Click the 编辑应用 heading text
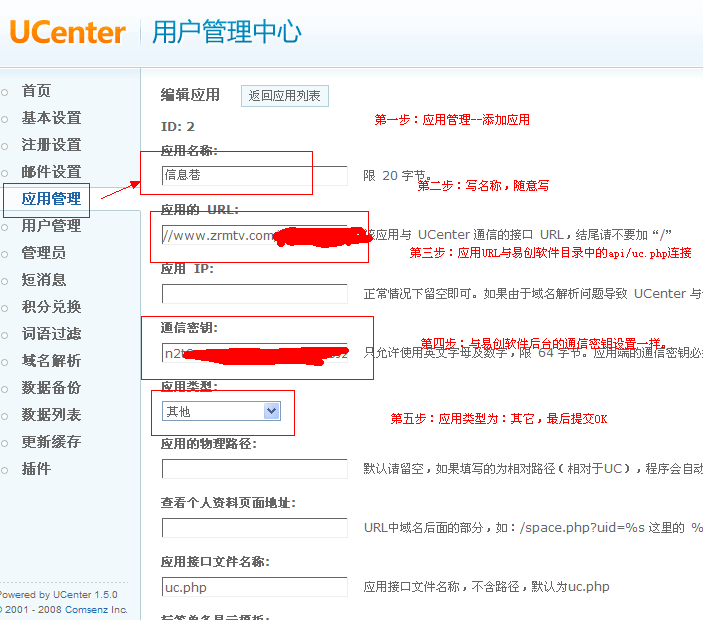This screenshot has width=703, height=620. [191, 95]
